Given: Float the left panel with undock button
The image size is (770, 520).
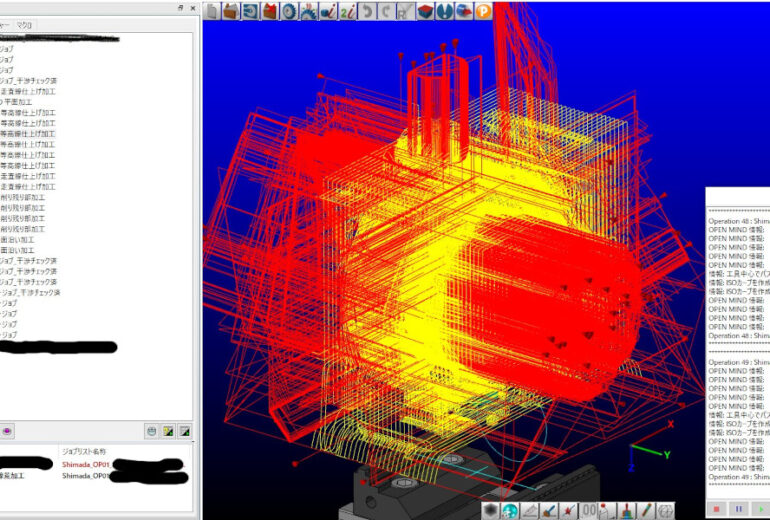Looking at the screenshot, I should tap(180, 7).
